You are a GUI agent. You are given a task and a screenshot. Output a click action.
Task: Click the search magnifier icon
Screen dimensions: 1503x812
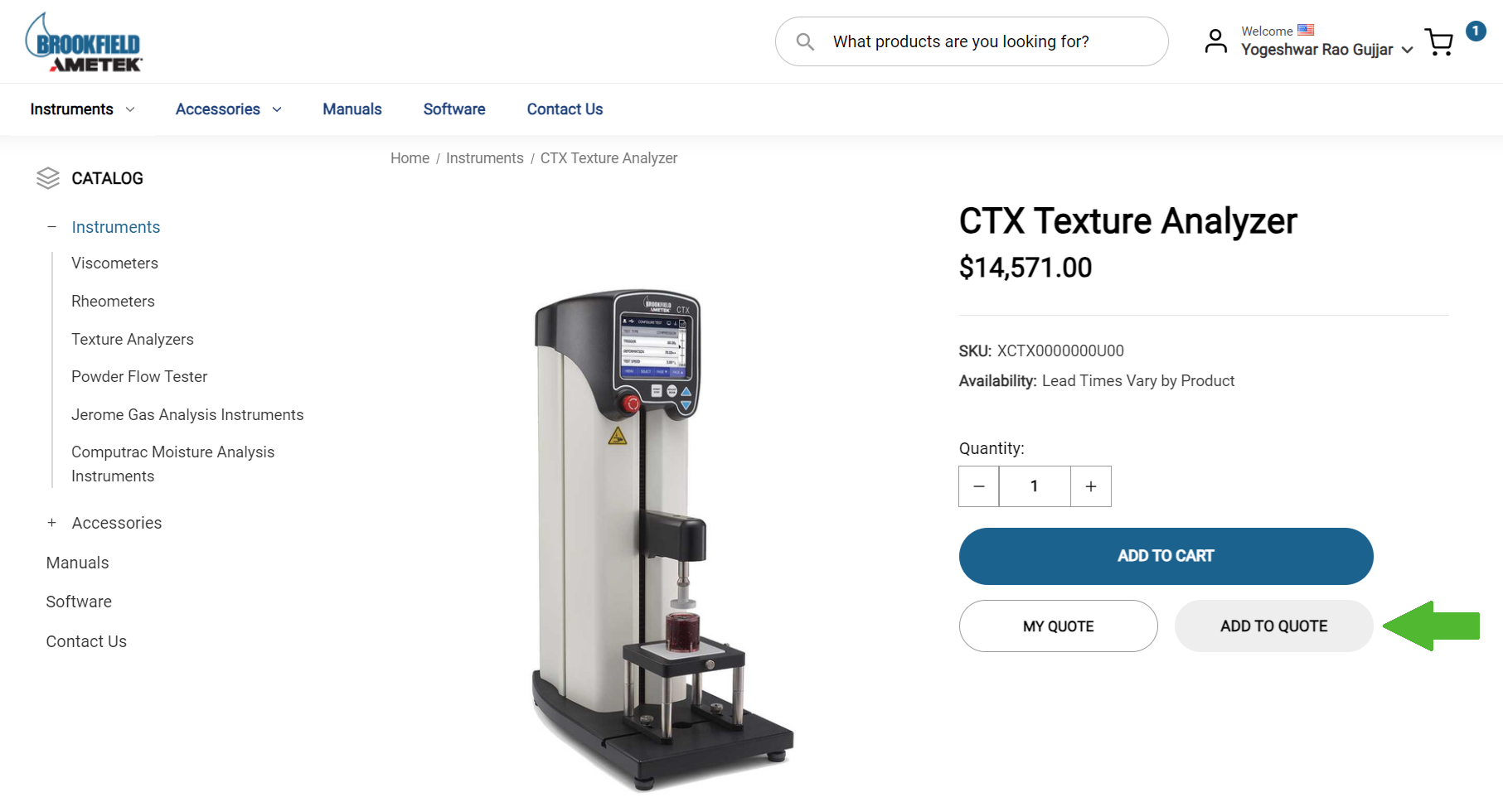(804, 41)
